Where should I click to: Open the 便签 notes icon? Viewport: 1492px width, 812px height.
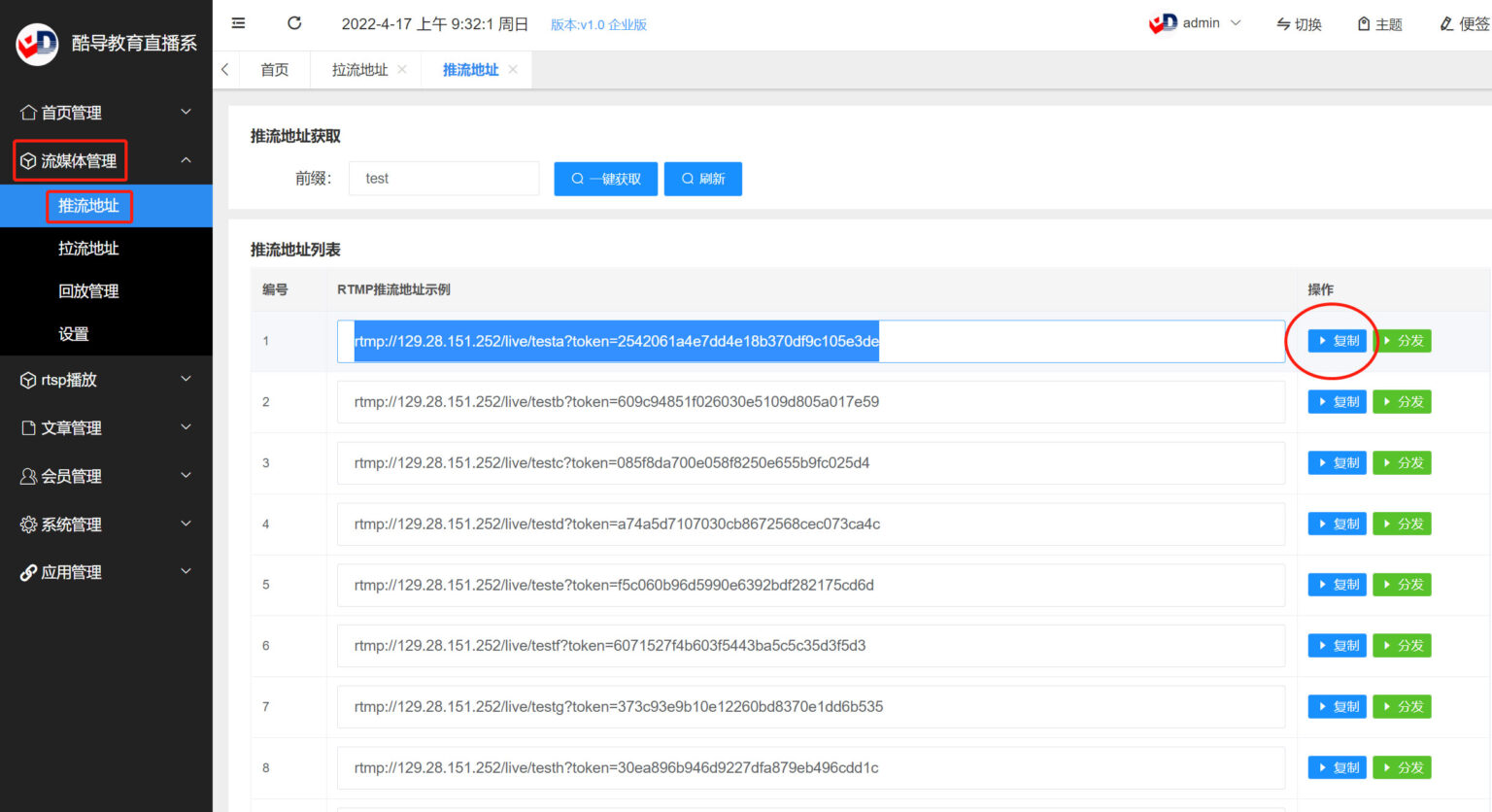1446,24
